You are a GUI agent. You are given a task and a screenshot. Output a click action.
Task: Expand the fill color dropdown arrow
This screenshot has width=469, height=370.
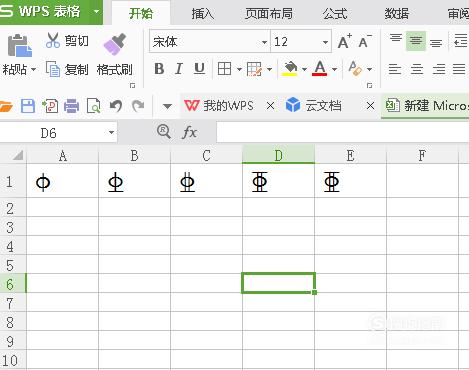point(304,69)
